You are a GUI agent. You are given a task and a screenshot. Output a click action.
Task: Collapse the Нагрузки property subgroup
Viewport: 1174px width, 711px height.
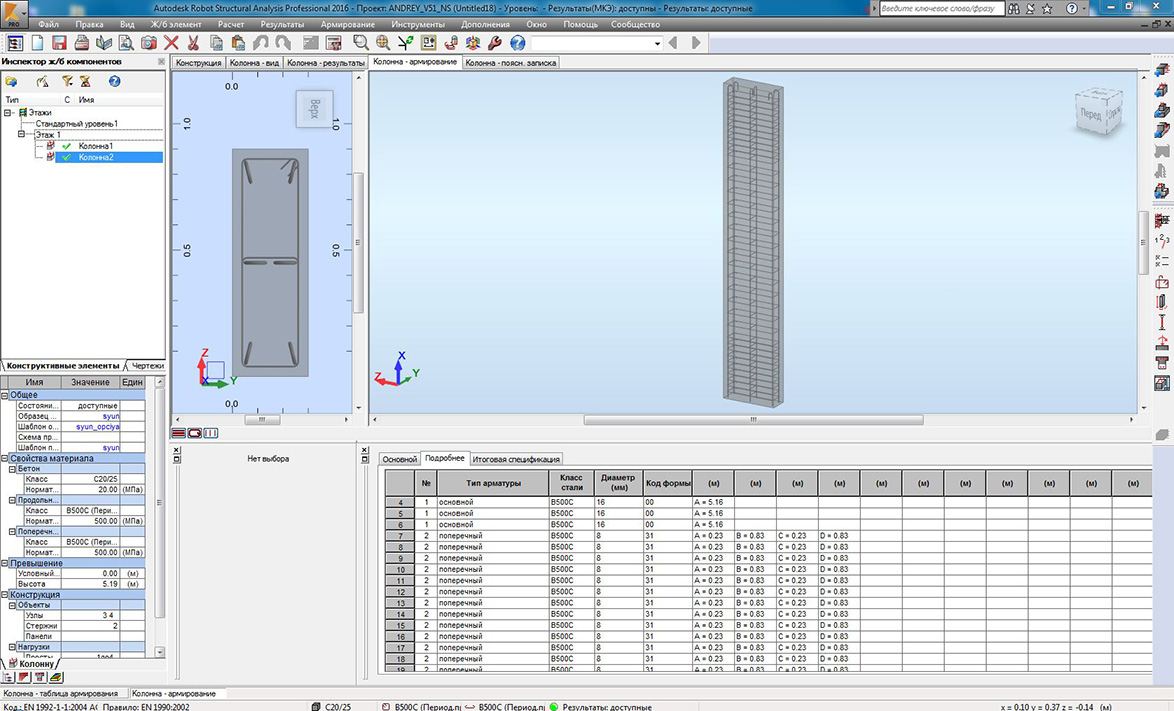point(12,647)
